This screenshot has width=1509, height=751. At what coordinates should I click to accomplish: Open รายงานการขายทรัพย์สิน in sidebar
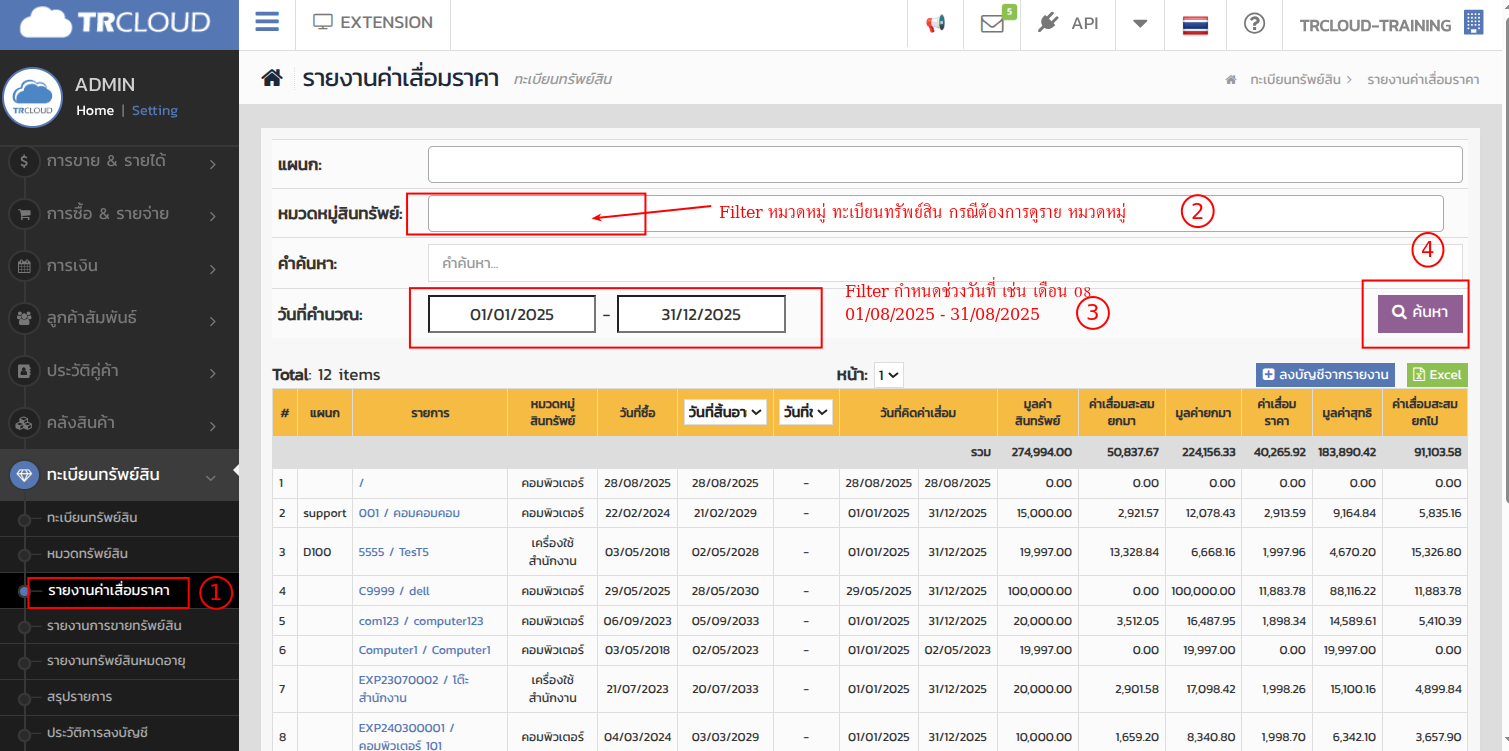click(x=114, y=626)
